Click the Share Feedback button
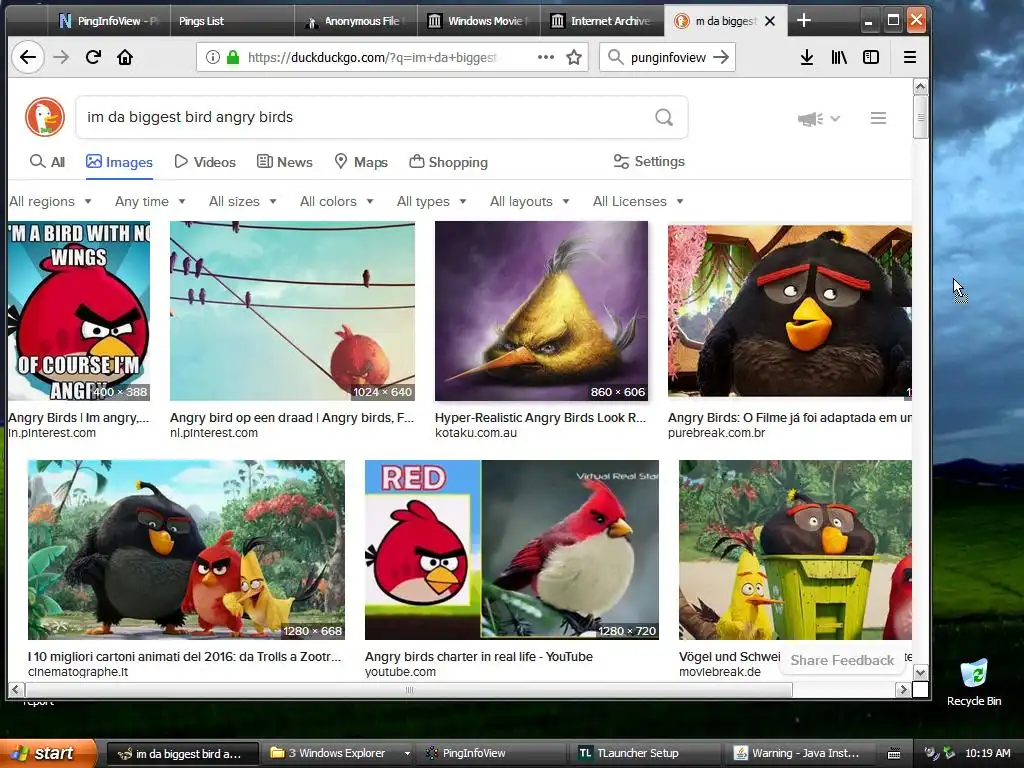Viewport: 1024px width, 768px height. (842, 660)
